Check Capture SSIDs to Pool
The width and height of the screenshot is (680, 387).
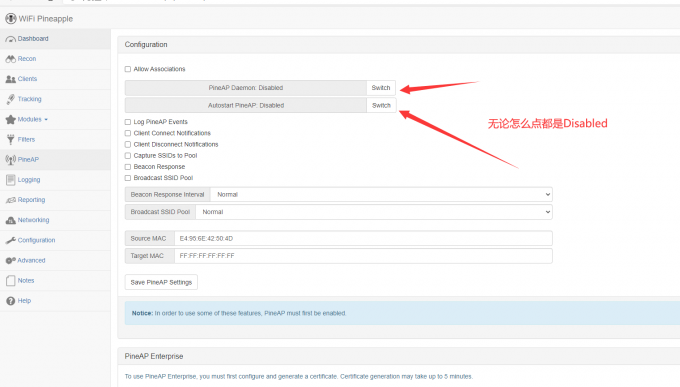(128, 156)
